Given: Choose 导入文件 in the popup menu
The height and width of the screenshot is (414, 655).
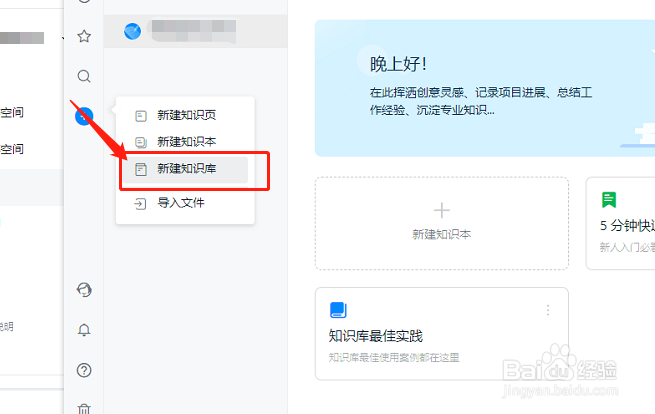Looking at the screenshot, I should 180,203.
